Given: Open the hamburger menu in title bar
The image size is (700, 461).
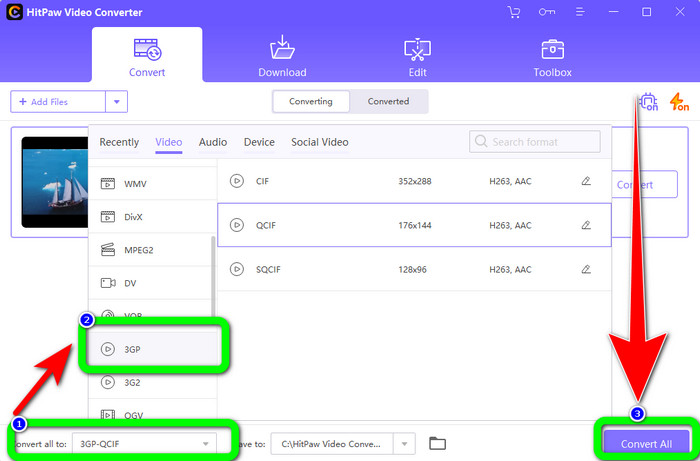Looking at the screenshot, I should 580,12.
